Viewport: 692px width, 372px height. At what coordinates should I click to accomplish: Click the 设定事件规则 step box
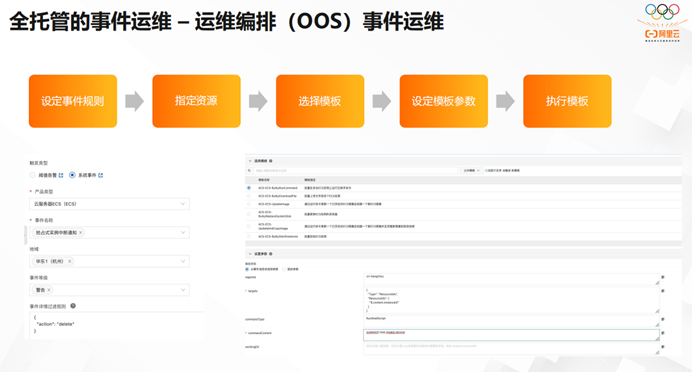click(x=73, y=101)
